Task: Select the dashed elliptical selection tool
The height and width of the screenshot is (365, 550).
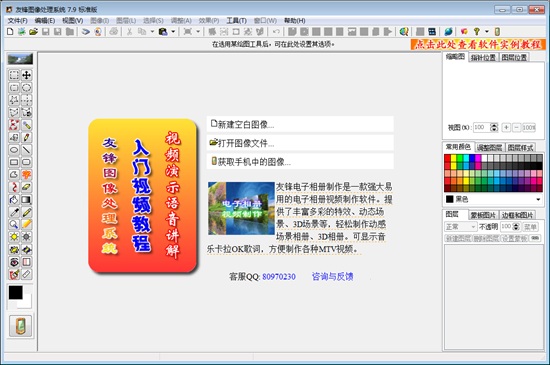Action: point(27,88)
